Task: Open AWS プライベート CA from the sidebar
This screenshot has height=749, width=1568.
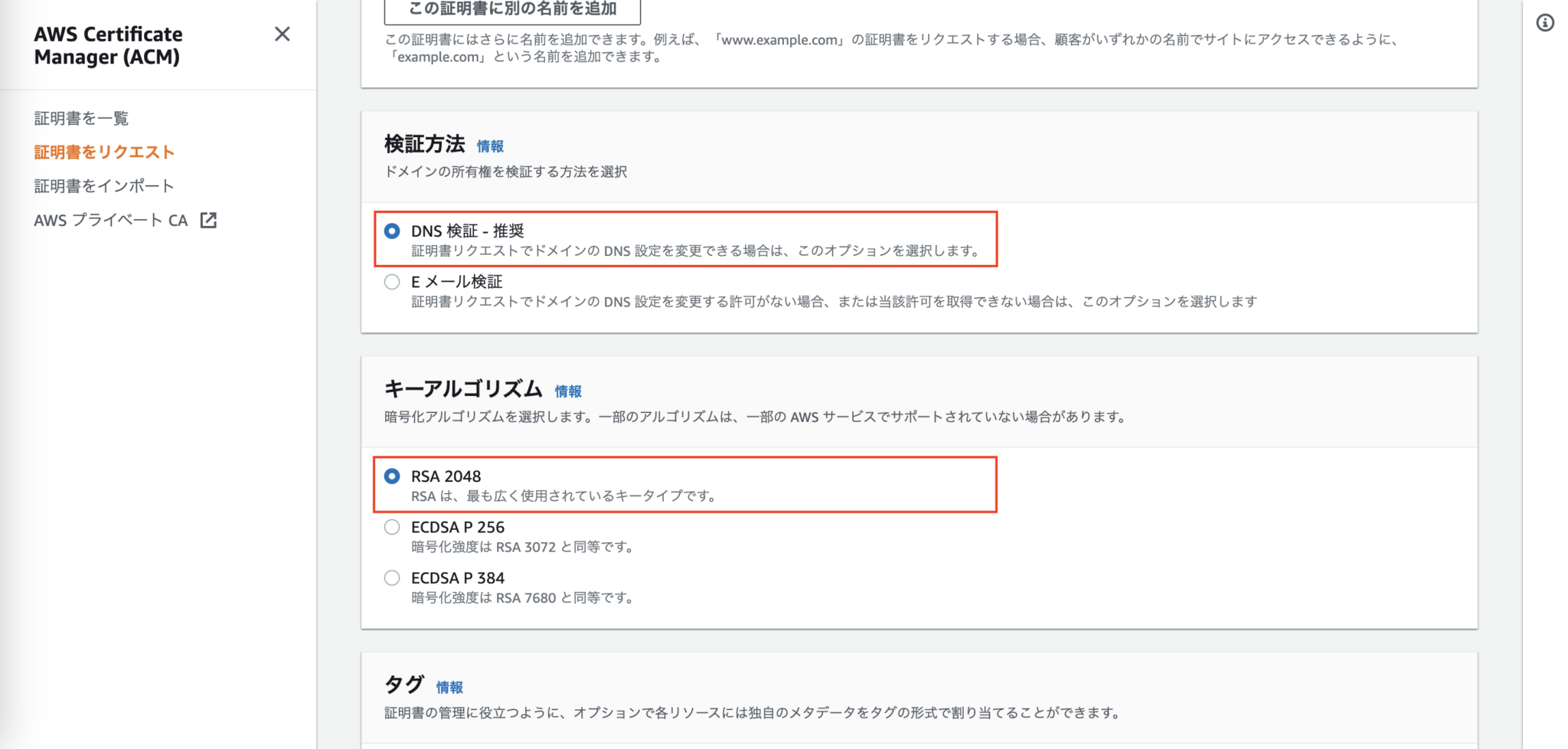Action: [109, 220]
